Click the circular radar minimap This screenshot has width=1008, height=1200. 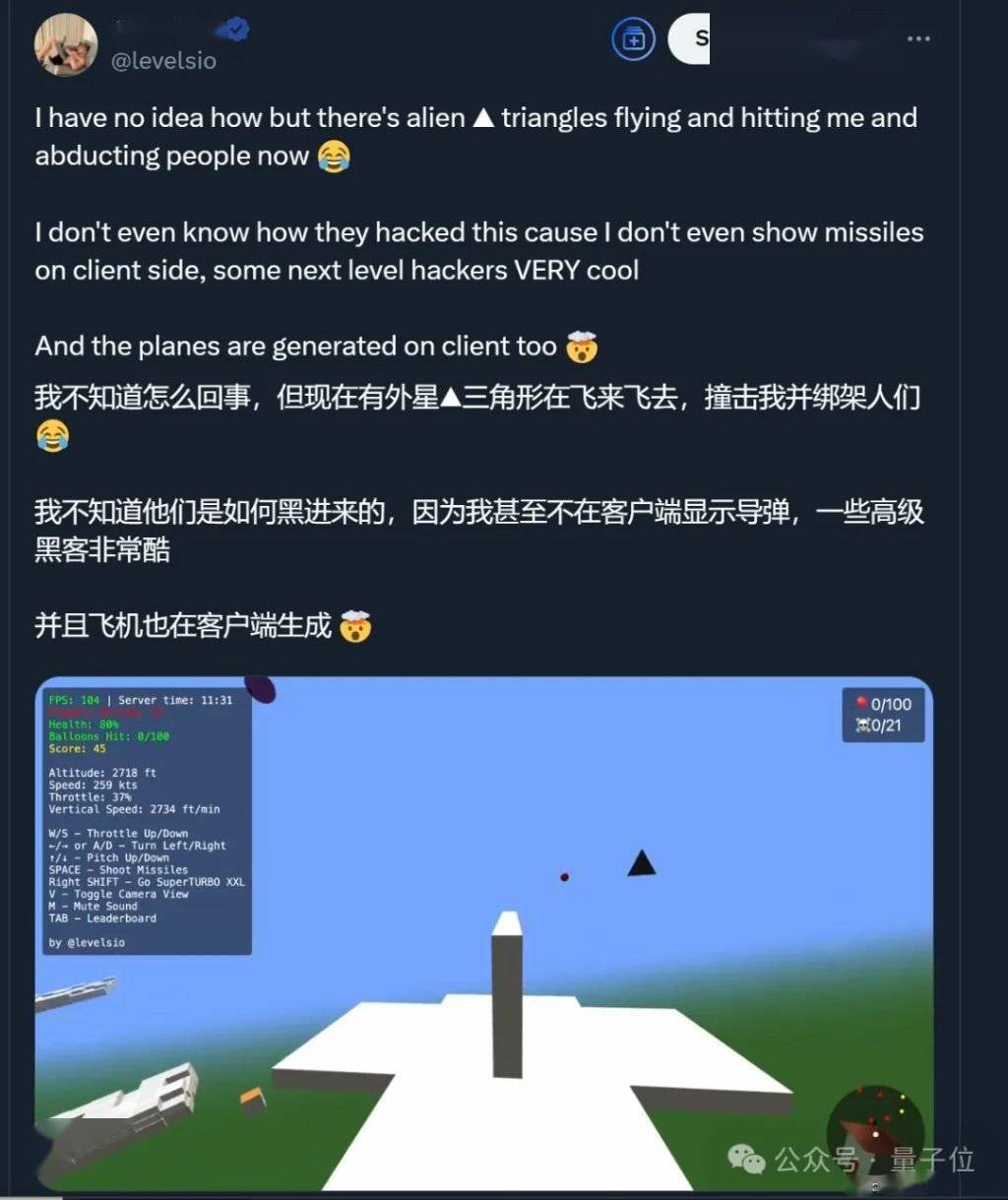tap(875, 1133)
